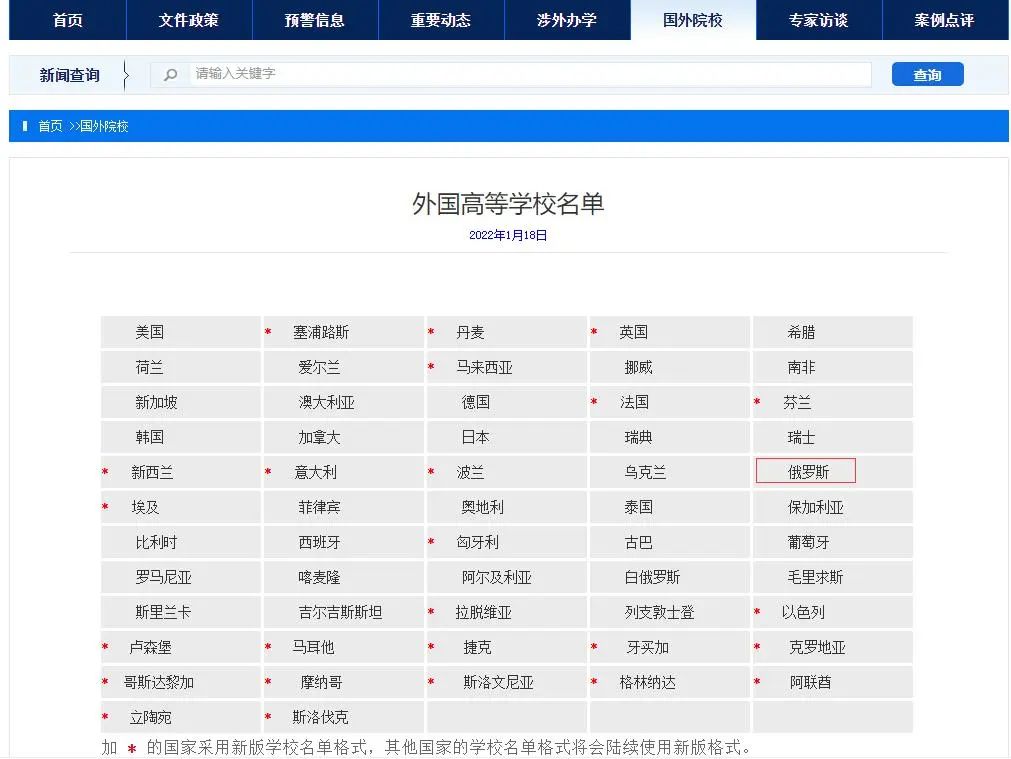1011x759 pixels.
Task: Open the 专家访谈 section
Action: coord(818,20)
